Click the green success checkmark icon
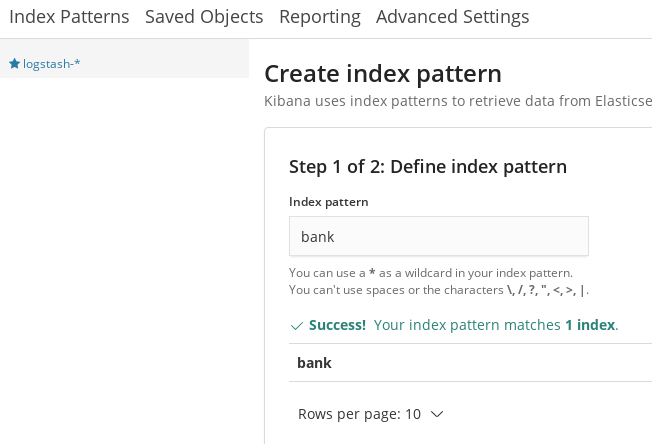This screenshot has width=652, height=444. tap(297, 326)
